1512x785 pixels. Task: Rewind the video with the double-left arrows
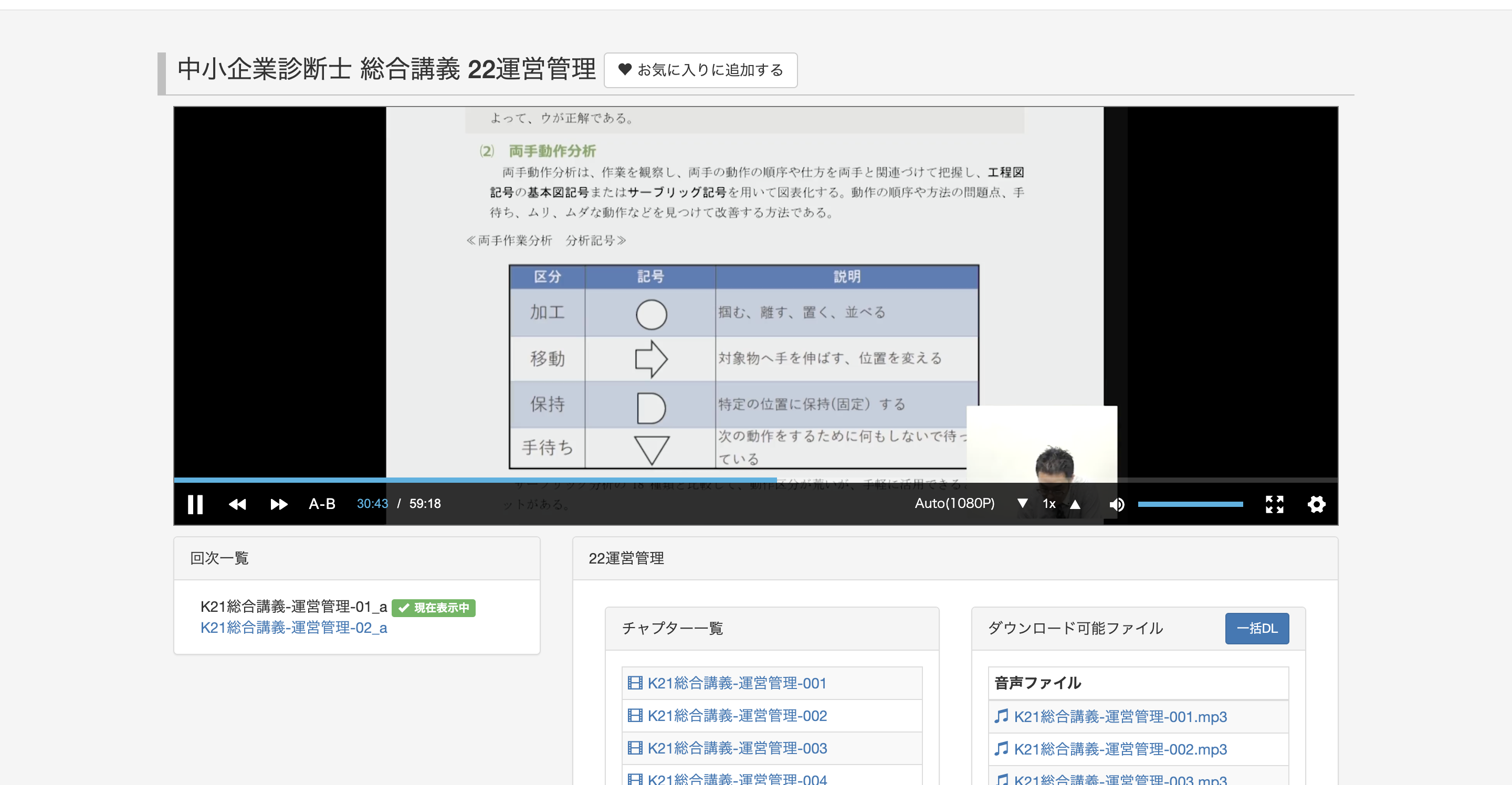tap(237, 504)
